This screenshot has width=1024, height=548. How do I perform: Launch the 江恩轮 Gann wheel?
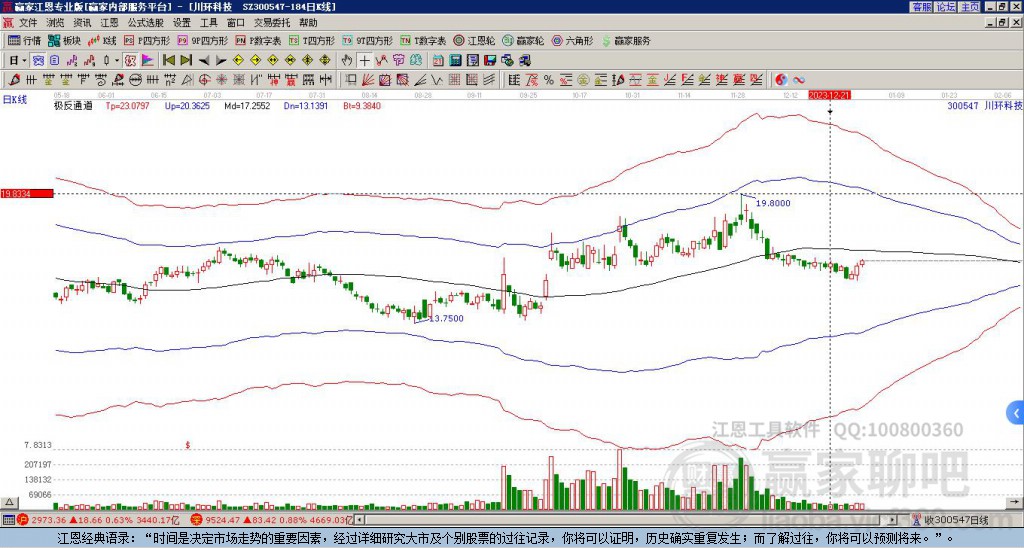pos(474,40)
